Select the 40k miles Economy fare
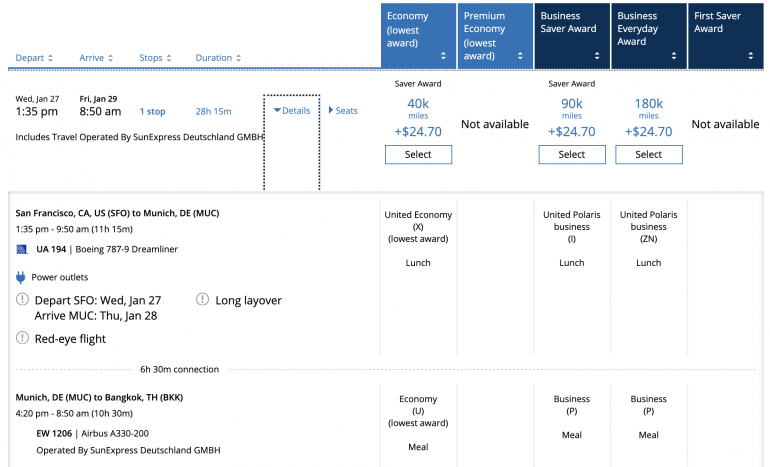 coord(418,155)
